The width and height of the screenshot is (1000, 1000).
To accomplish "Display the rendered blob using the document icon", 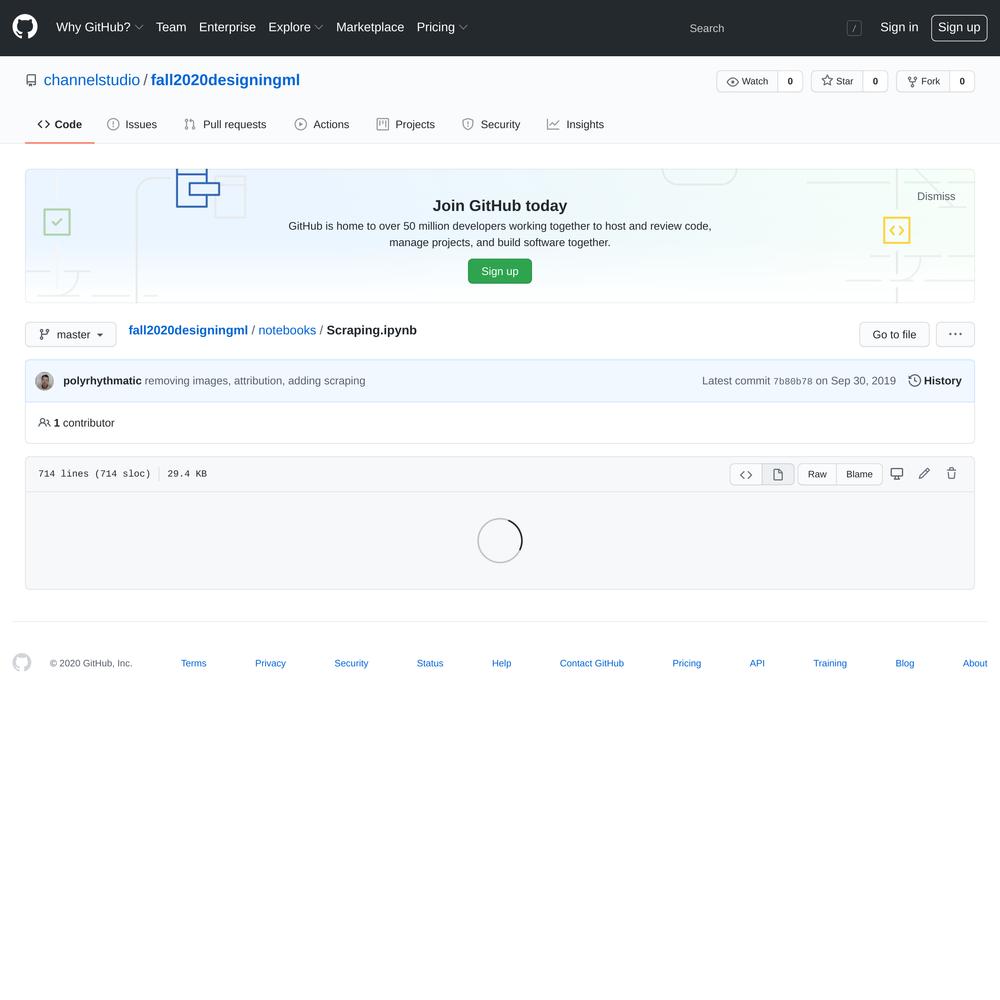I will 777,474.
